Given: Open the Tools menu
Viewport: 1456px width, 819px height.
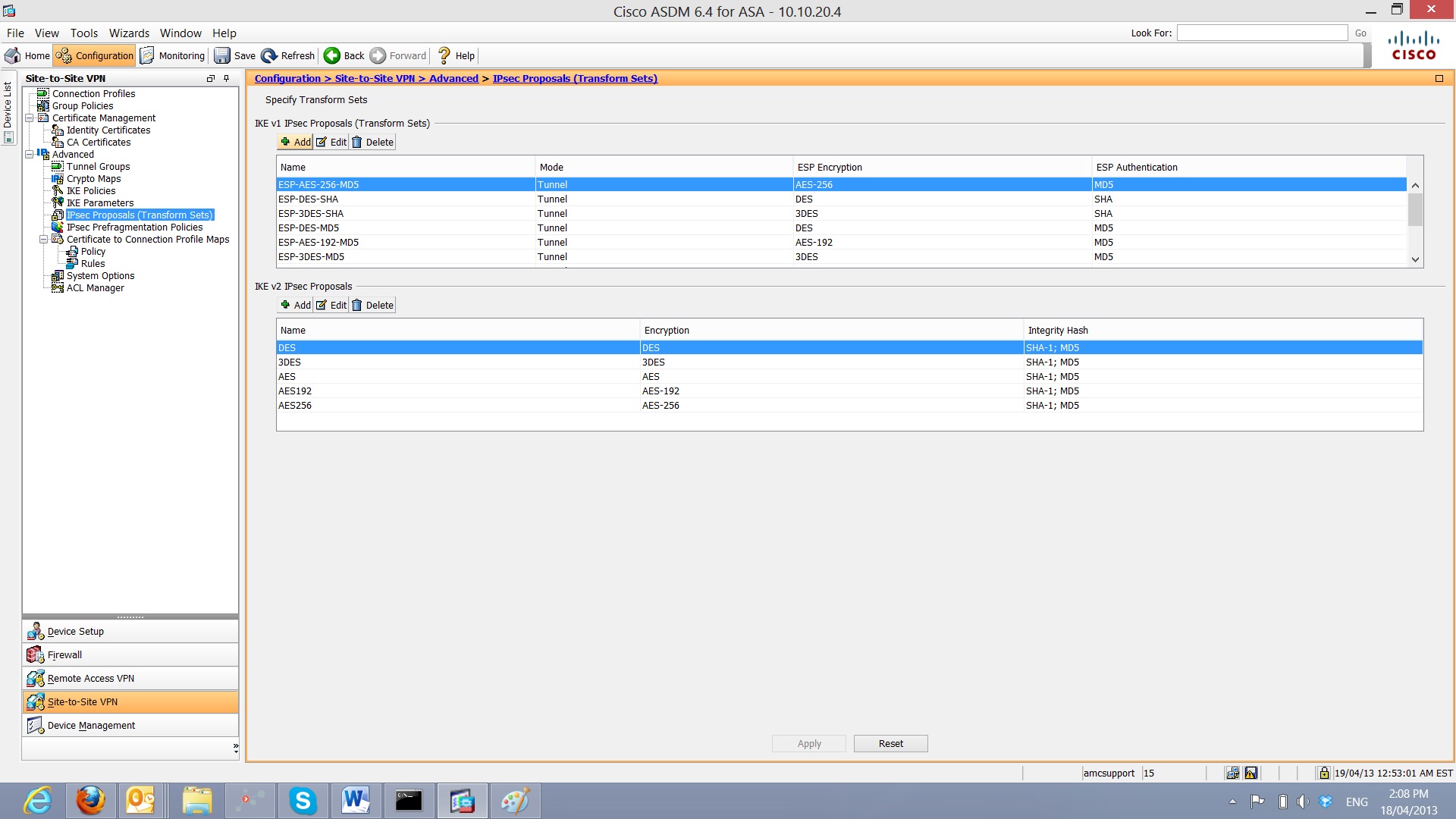Looking at the screenshot, I should (x=84, y=33).
